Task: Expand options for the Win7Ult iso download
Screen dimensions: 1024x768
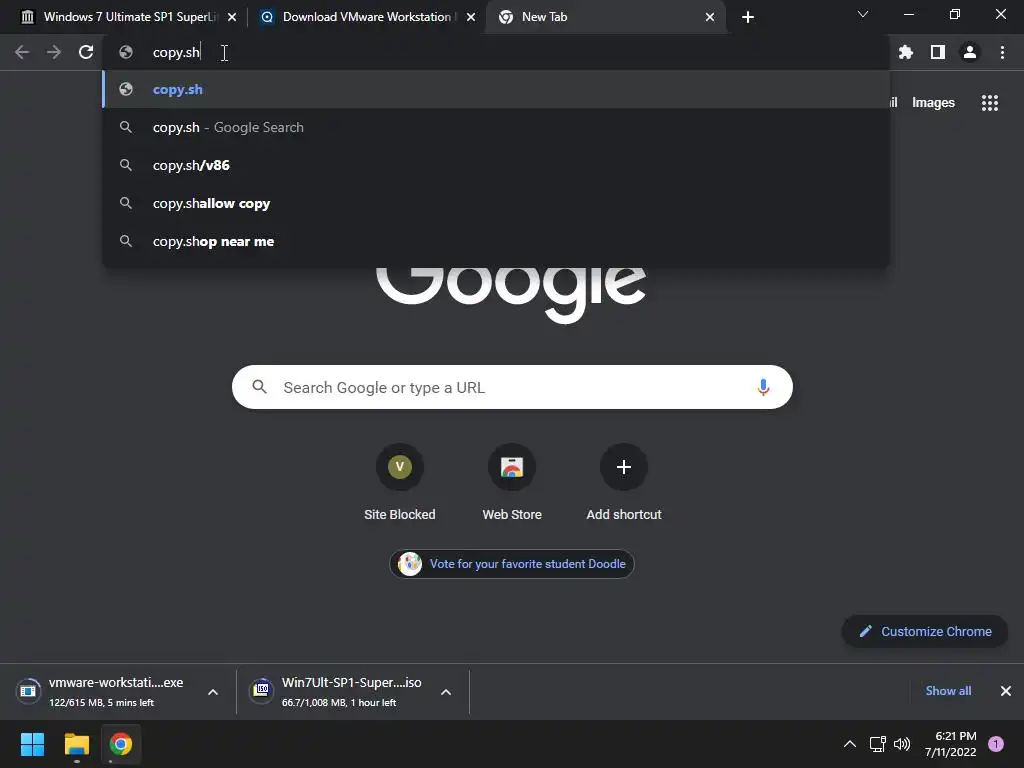Action: coord(446,692)
